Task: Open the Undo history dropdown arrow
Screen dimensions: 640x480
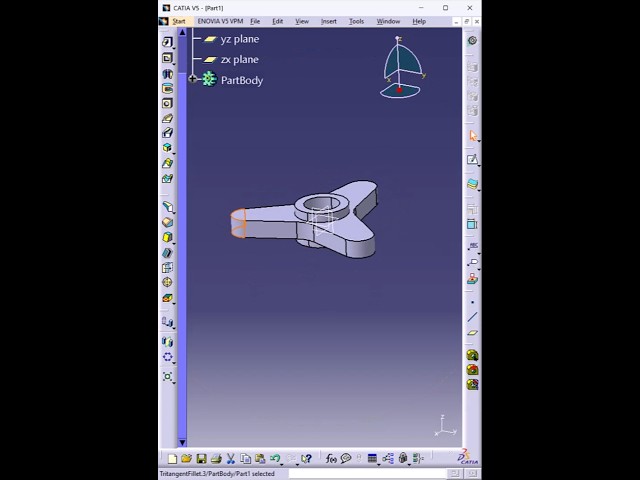Action: [282, 464]
